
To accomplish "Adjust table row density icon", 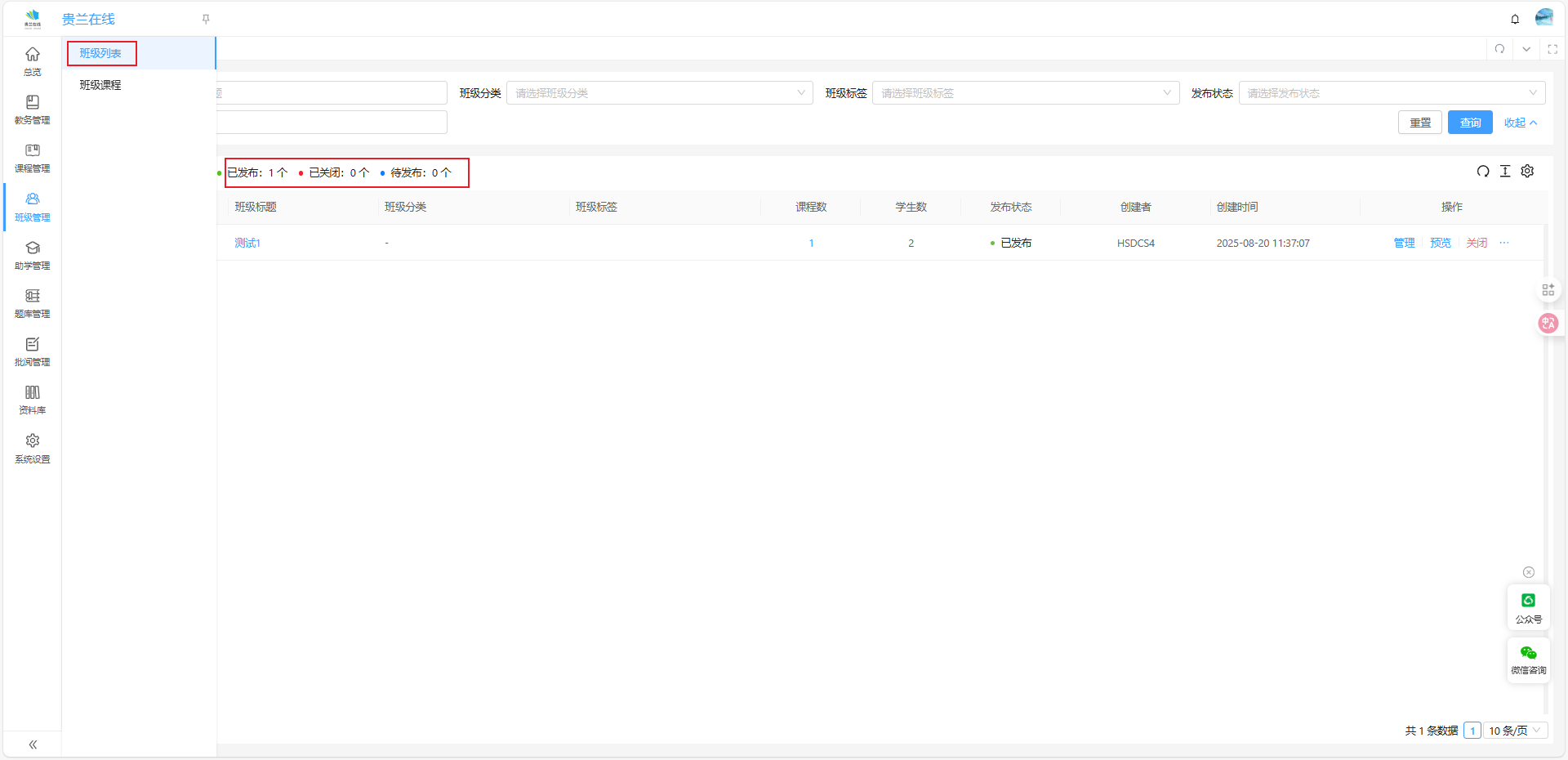I will [1505, 171].
